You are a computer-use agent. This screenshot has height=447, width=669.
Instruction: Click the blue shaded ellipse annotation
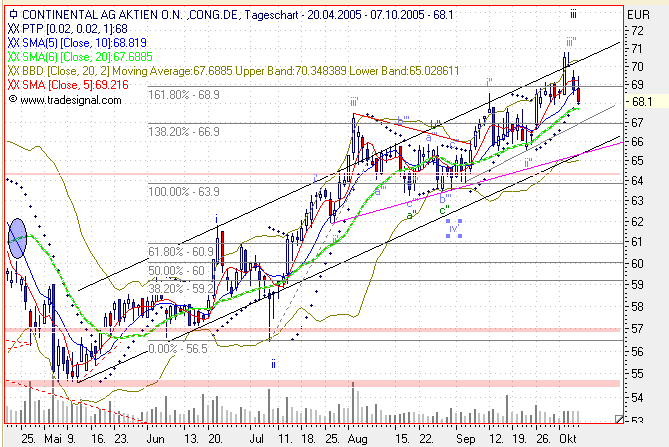(17, 238)
